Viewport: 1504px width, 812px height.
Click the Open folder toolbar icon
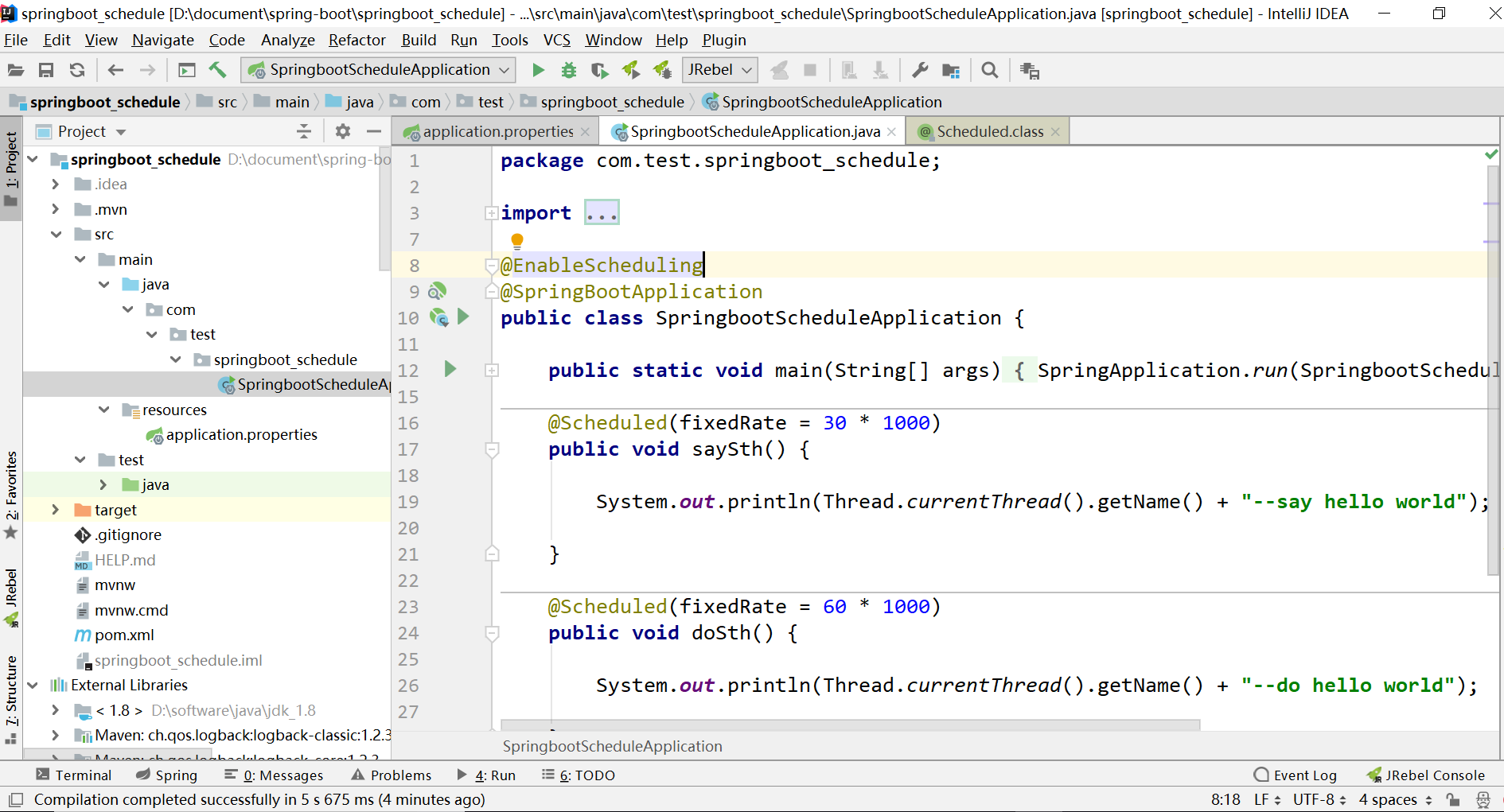[x=16, y=71]
